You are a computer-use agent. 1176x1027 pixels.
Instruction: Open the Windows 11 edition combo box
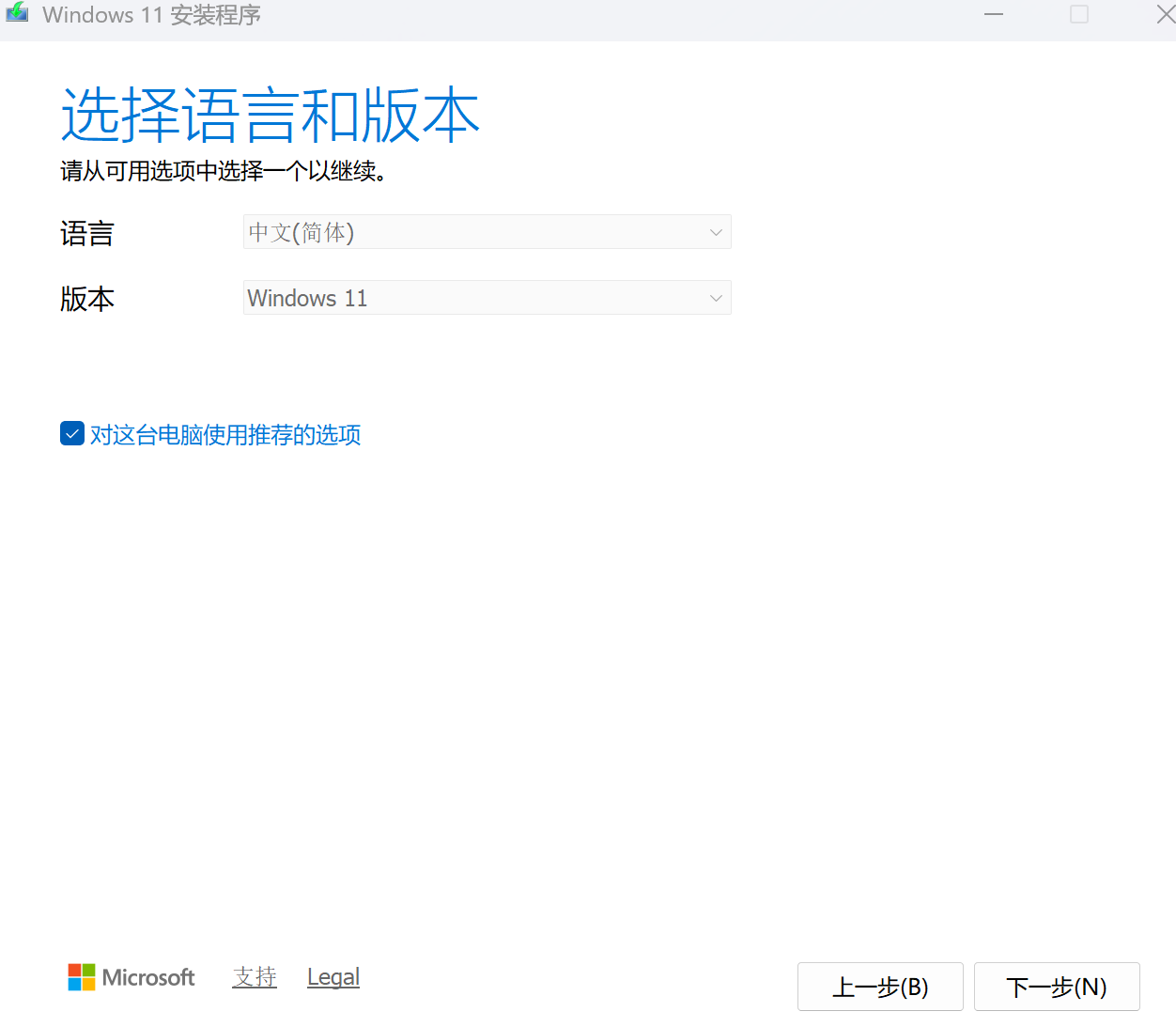[470, 298]
